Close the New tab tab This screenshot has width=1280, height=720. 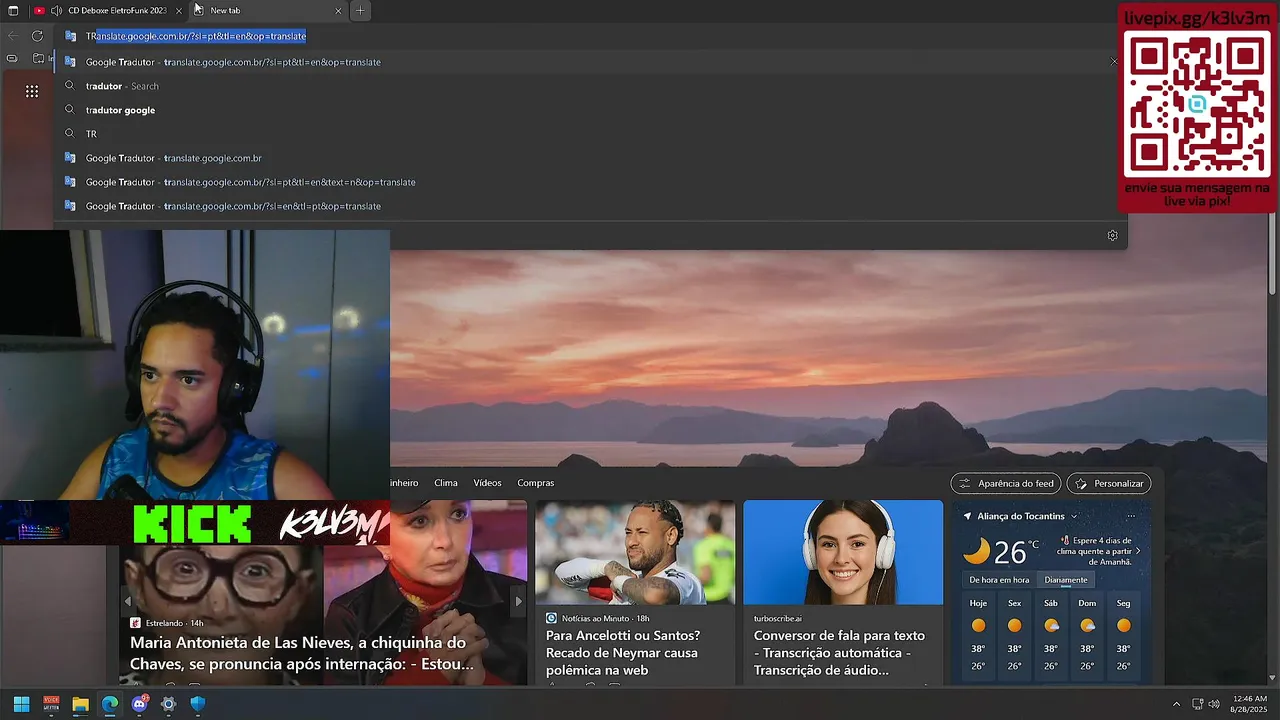coord(338,10)
